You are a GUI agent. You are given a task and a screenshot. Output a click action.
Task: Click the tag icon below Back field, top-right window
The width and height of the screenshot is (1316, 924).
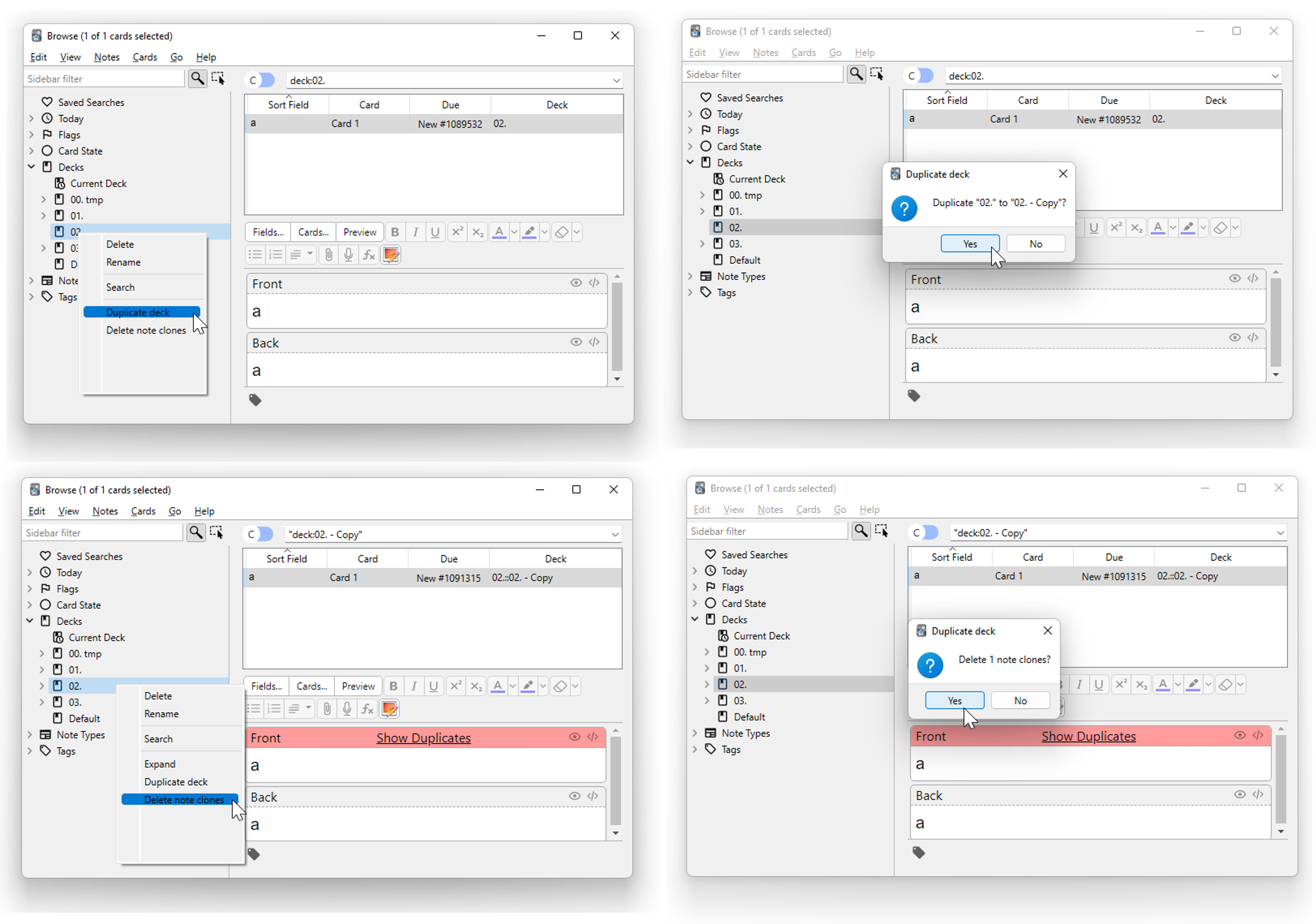click(x=914, y=396)
